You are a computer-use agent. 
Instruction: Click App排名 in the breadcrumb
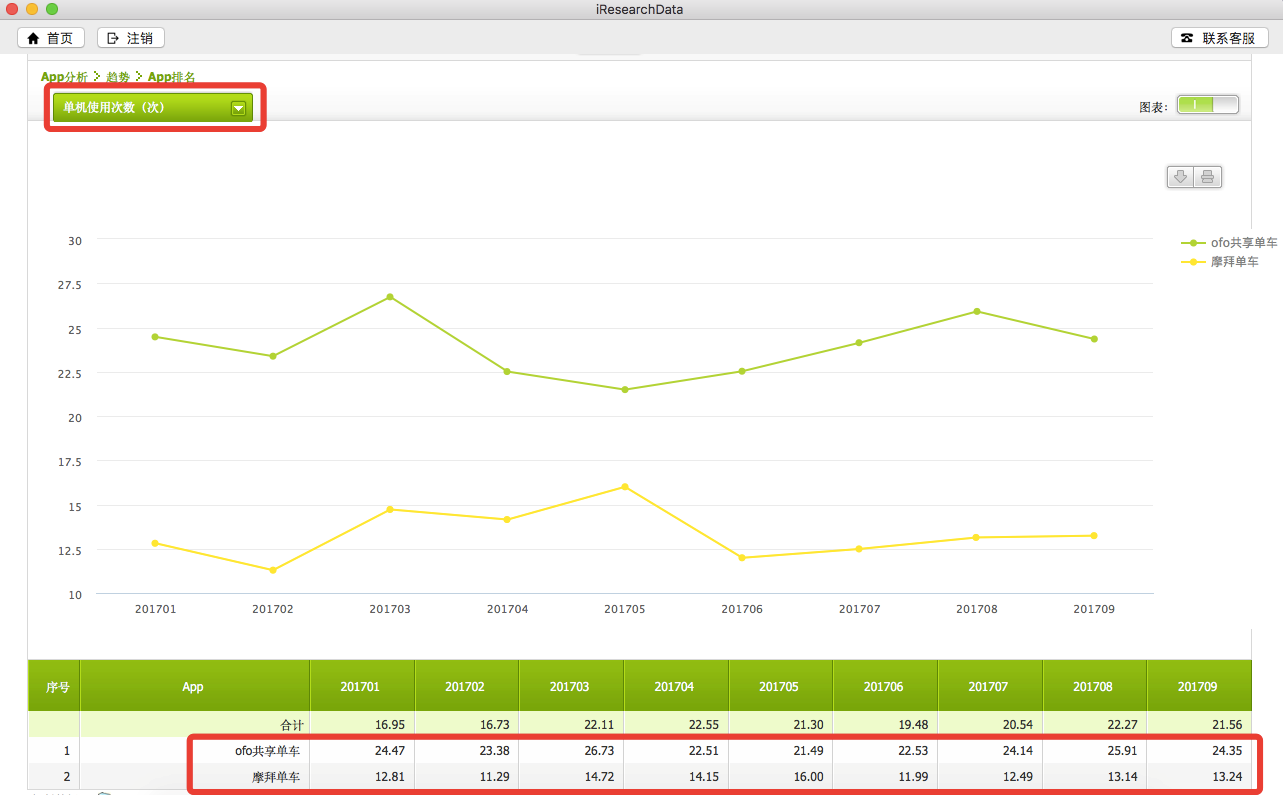pyautogui.click(x=171, y=77)
